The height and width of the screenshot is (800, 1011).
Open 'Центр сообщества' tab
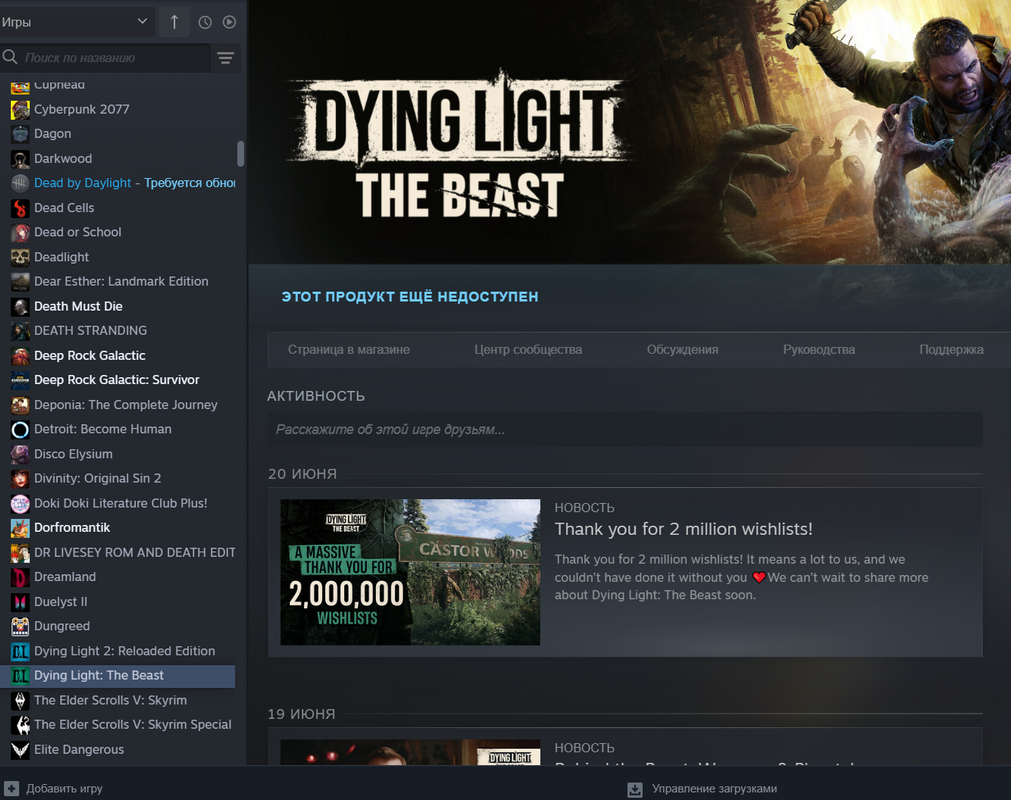tap(528, 349)
